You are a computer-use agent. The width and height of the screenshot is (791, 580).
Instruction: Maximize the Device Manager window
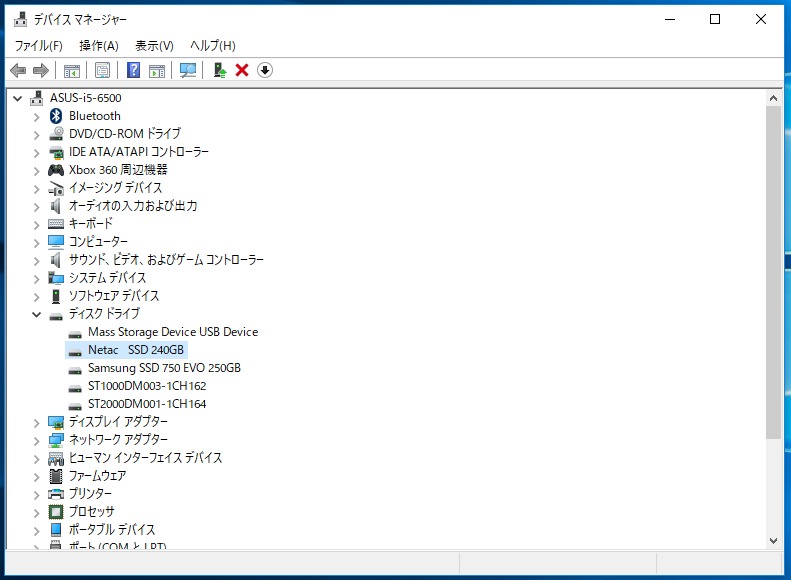pos(715,19)
